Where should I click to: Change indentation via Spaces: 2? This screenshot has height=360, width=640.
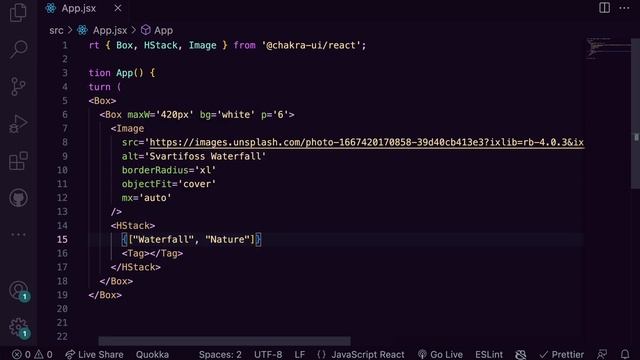(x=220, y=354)
